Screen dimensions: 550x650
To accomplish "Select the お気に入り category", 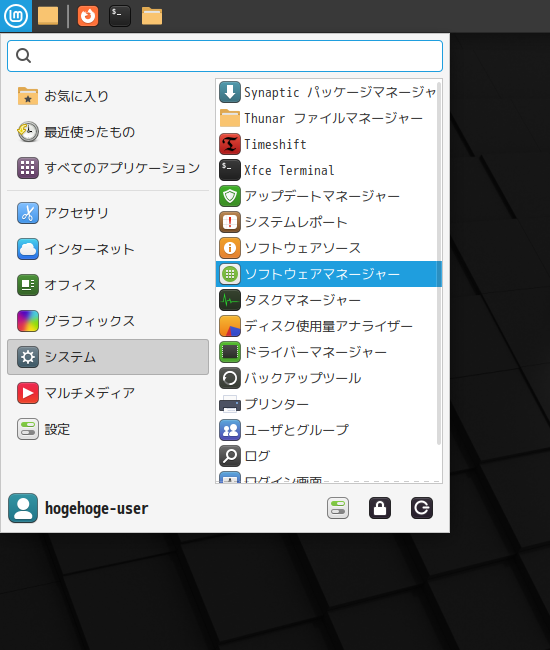I will click(108, 96).
